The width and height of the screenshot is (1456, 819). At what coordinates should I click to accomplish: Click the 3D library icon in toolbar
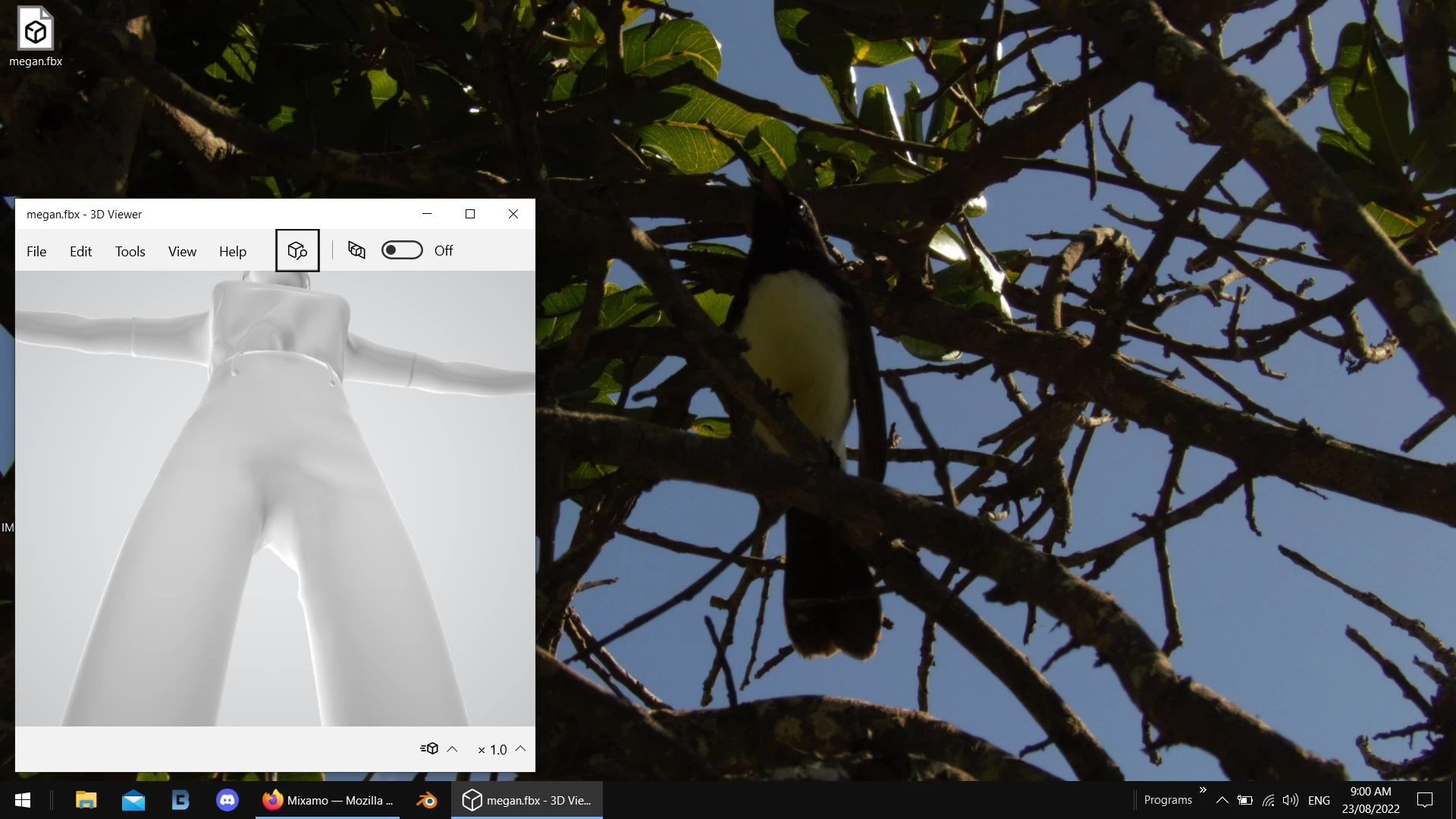[x=297, y=250]
